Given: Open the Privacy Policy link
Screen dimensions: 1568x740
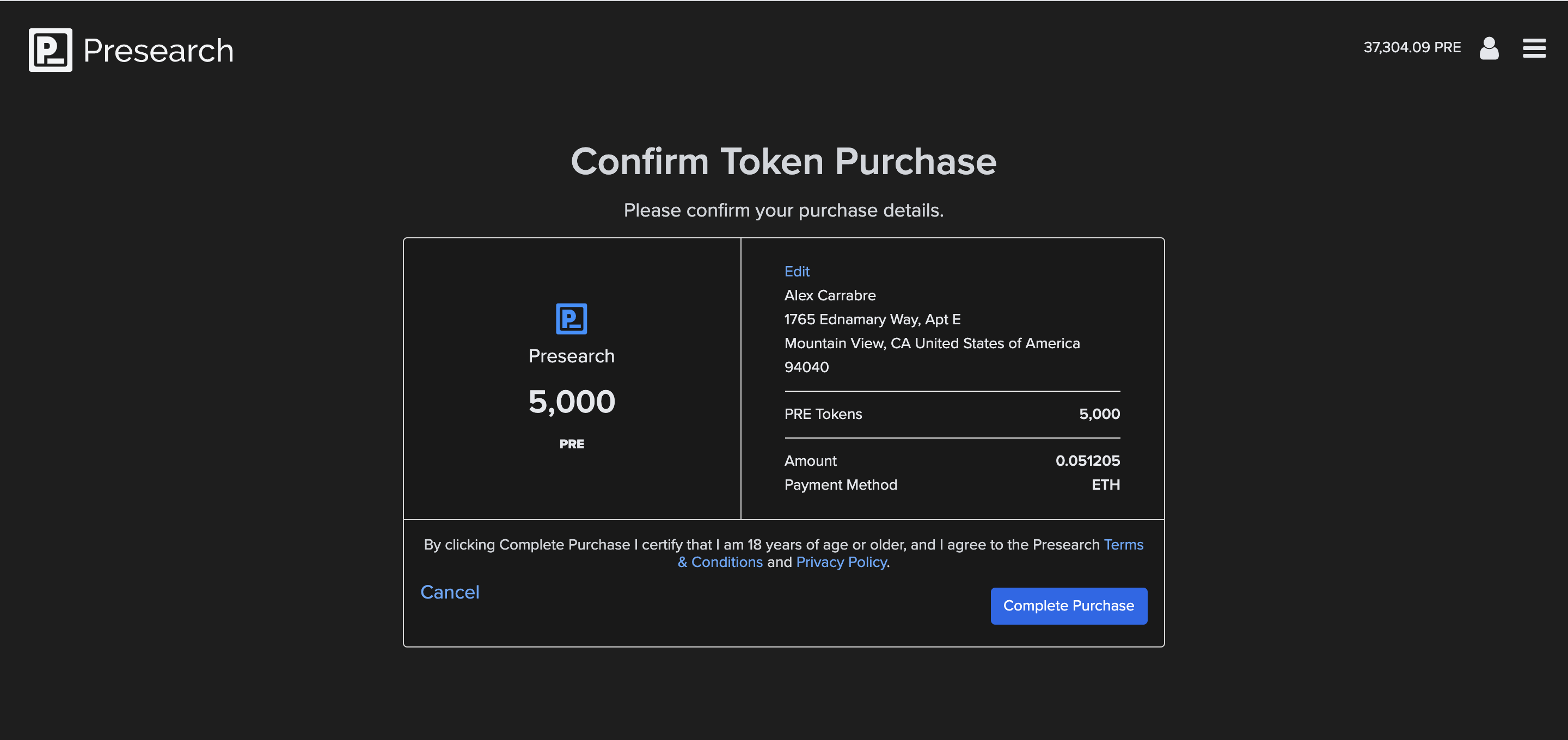Looking at the screenshot, I should coord(841,562).
